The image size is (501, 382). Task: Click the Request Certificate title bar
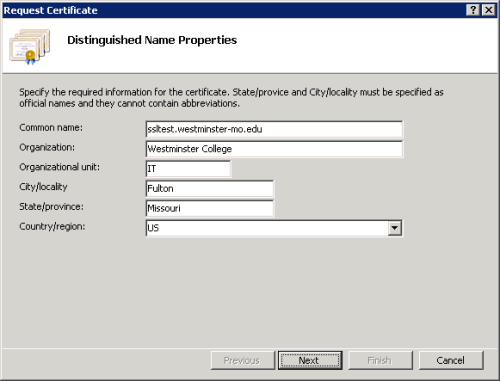click(x=233, y=10)
